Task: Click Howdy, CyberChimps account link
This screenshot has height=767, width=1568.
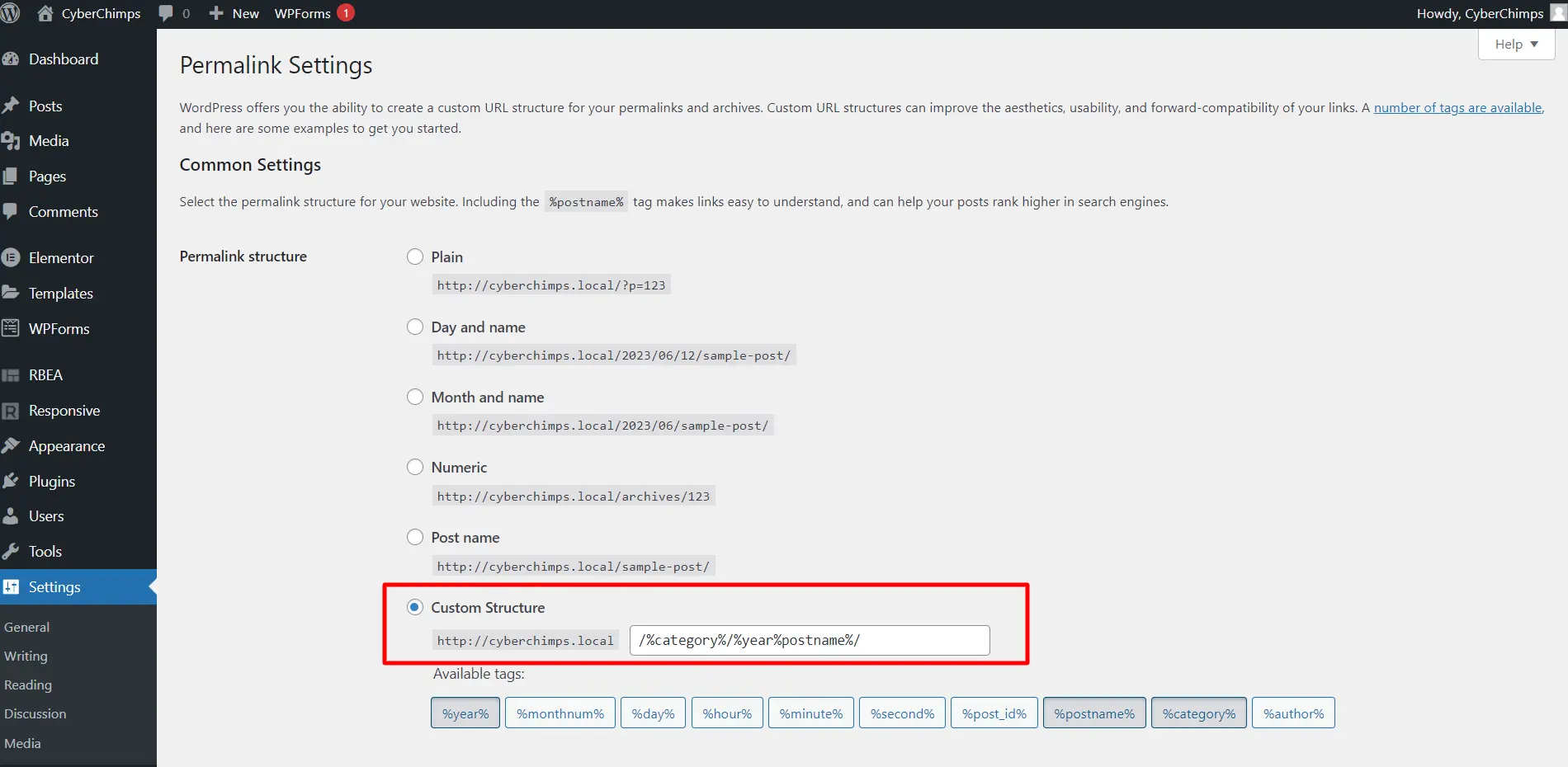Action: (1480, 13)
